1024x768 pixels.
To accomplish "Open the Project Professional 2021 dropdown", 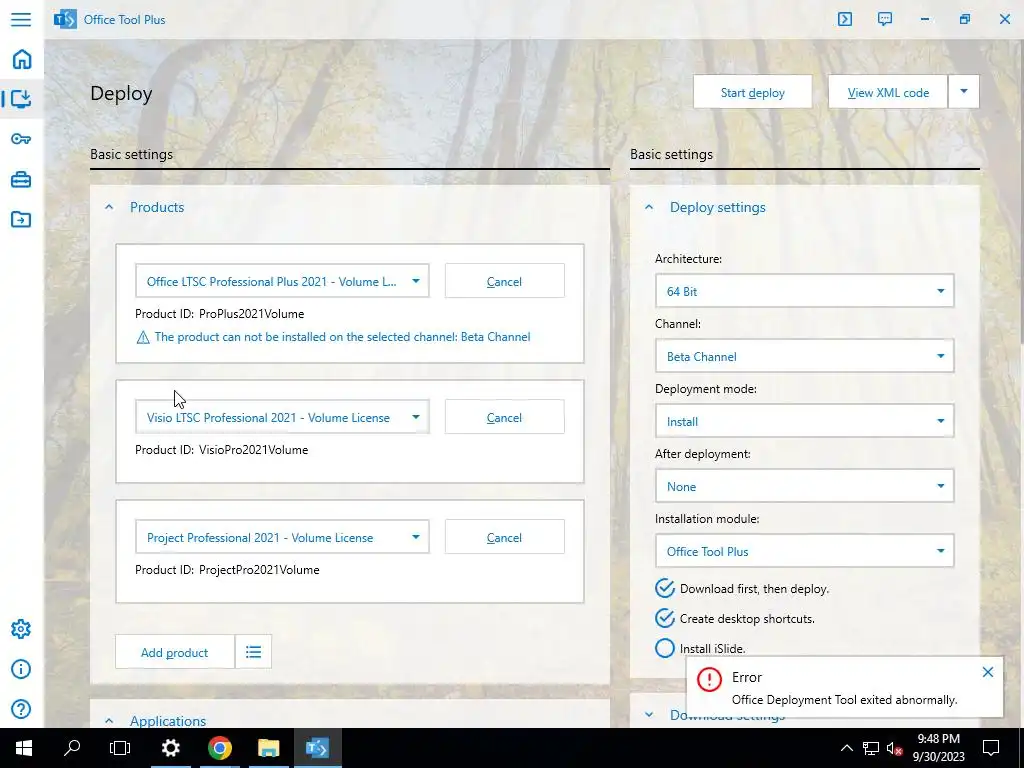I will pyautogui.click(x=282, y=537).
